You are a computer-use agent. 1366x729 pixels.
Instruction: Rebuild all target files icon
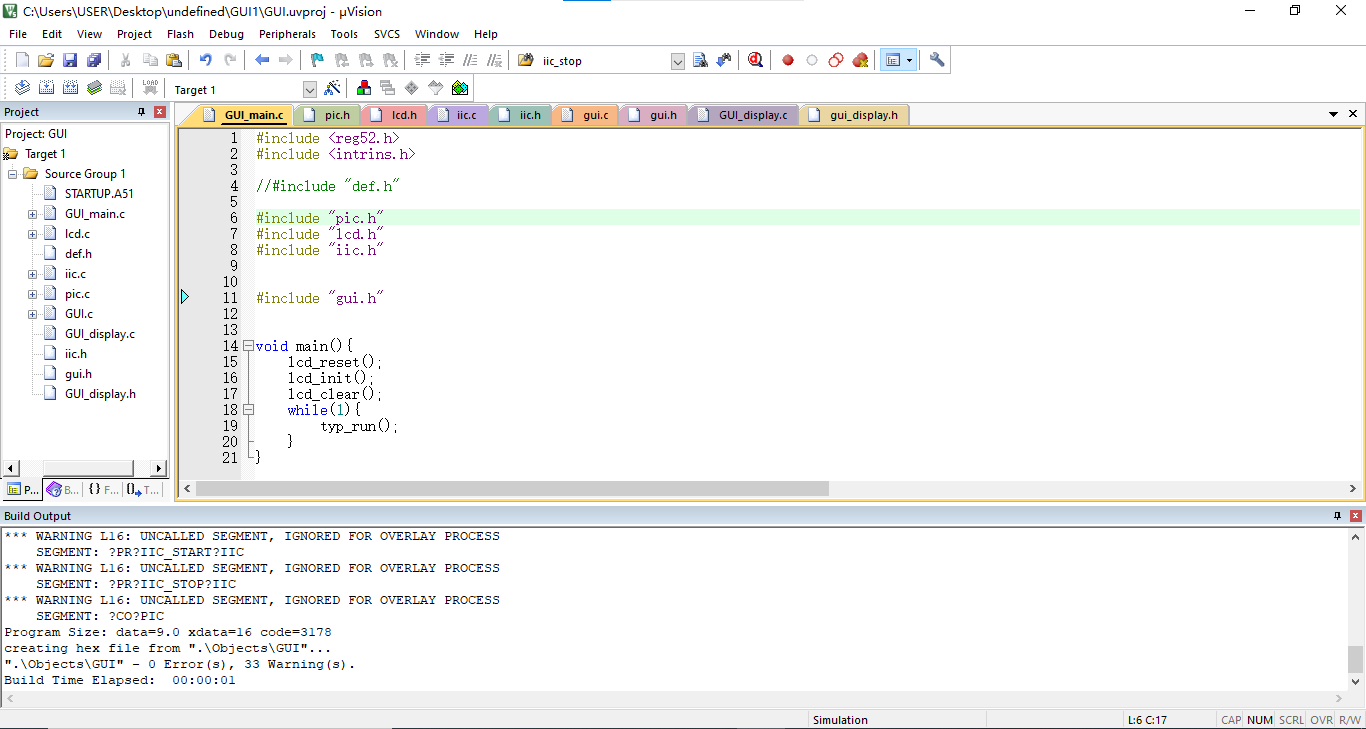point(70,88)
